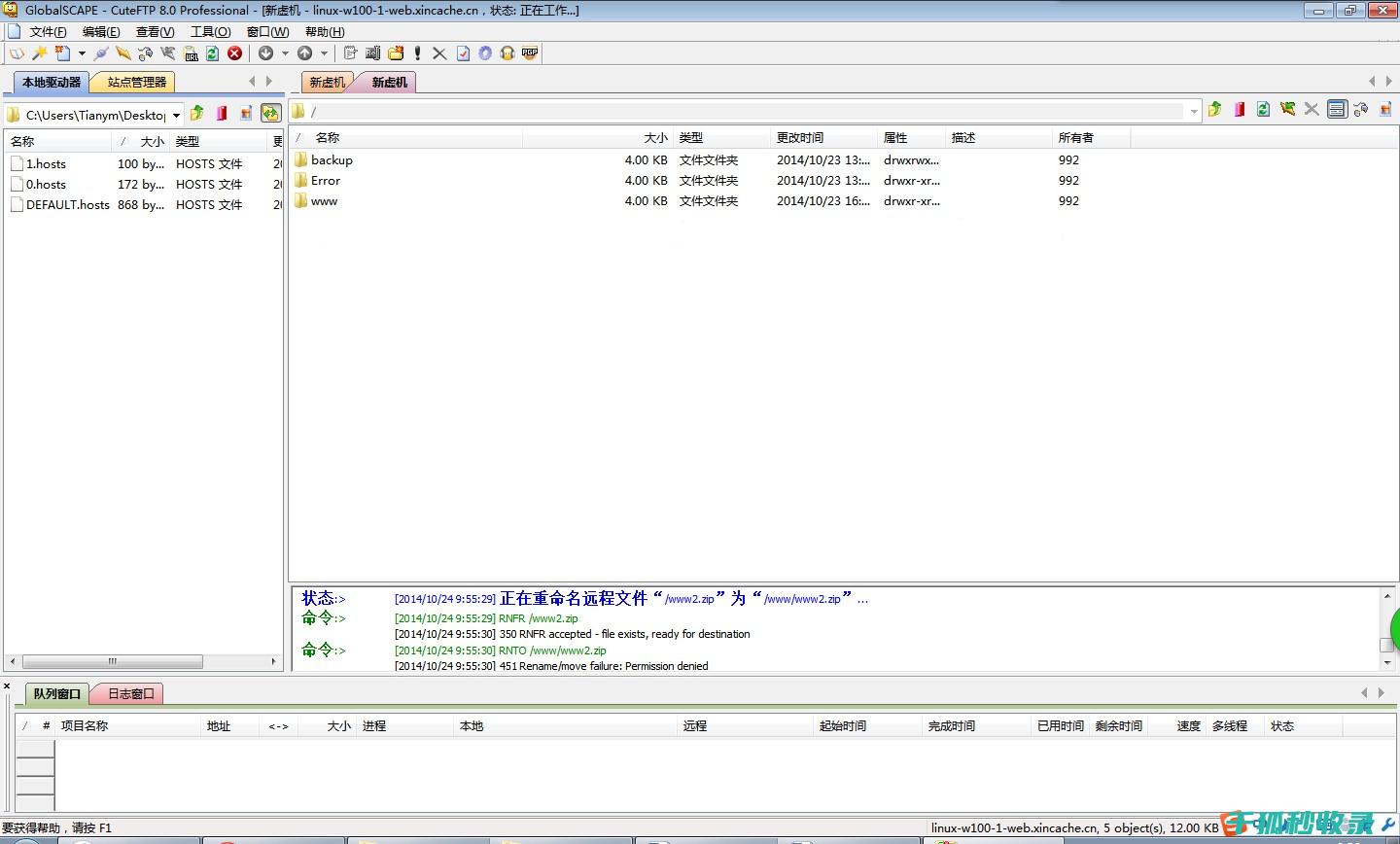
Task: Go up one folder in remote pane
Action: 1214,110
